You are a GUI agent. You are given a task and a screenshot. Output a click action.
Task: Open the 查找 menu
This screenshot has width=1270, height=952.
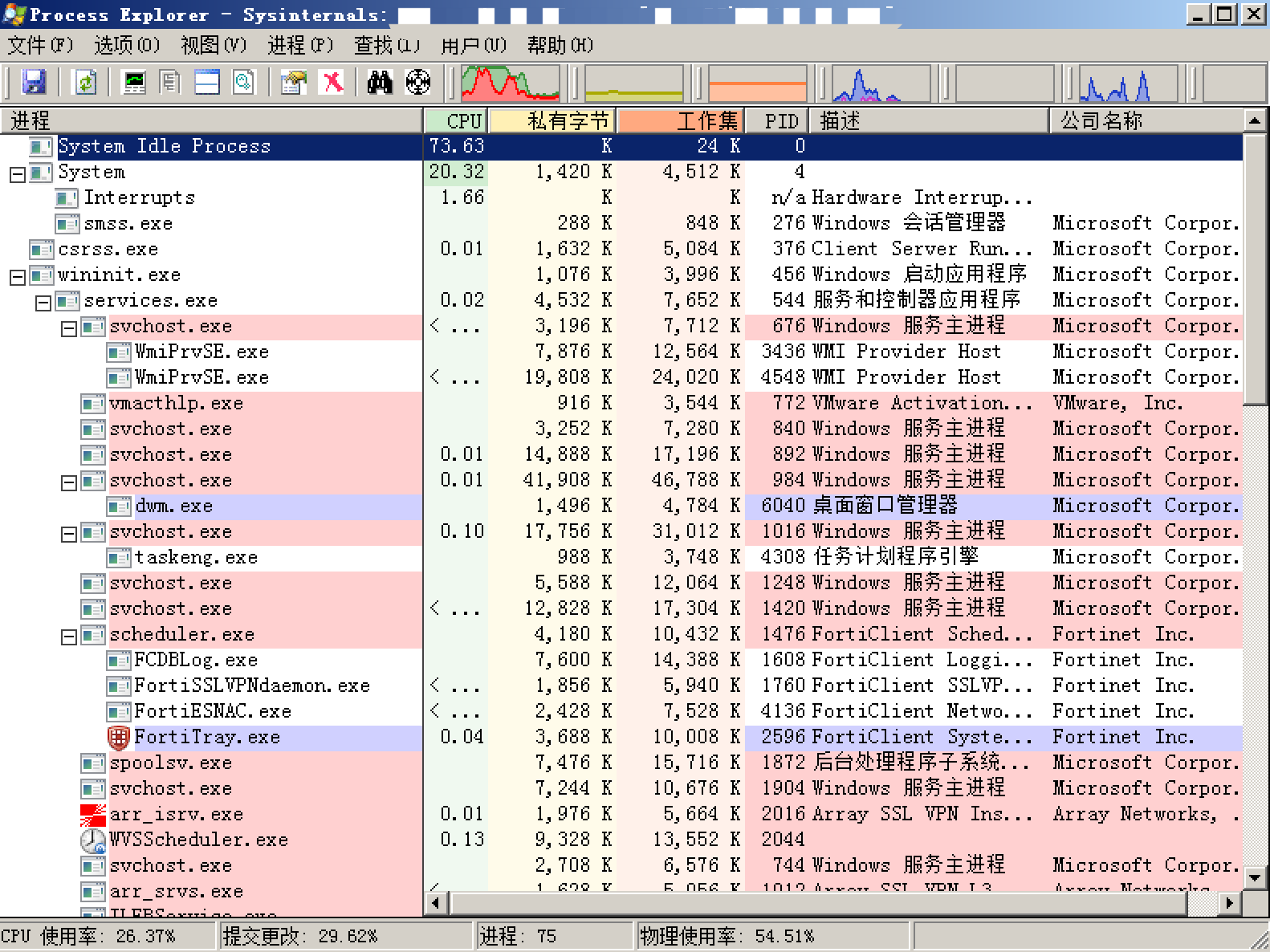(x=387, y=45)
